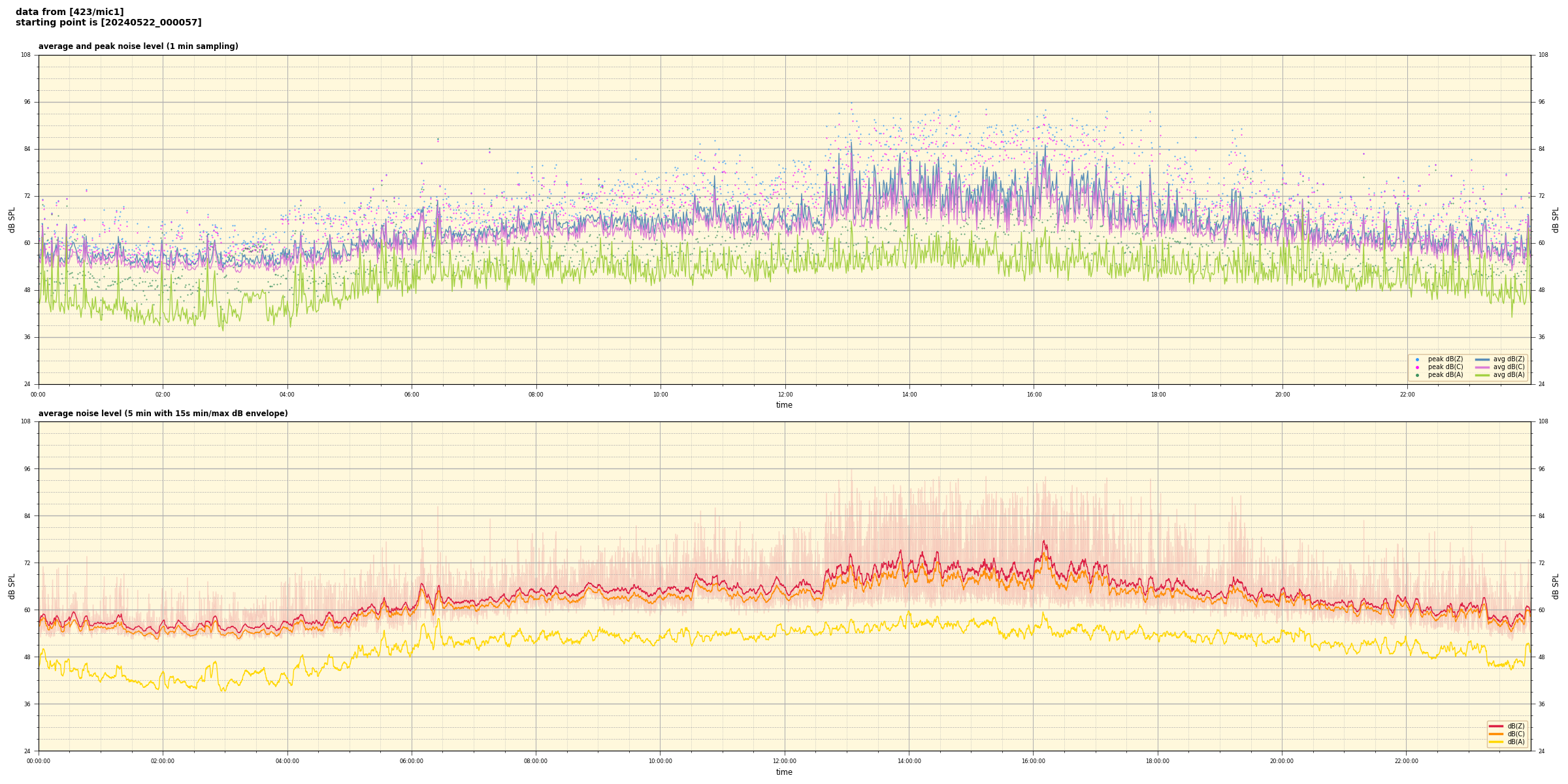Select the avg dB(A) green legend line
The image size is (1568, 784).
coord(1482,375)
